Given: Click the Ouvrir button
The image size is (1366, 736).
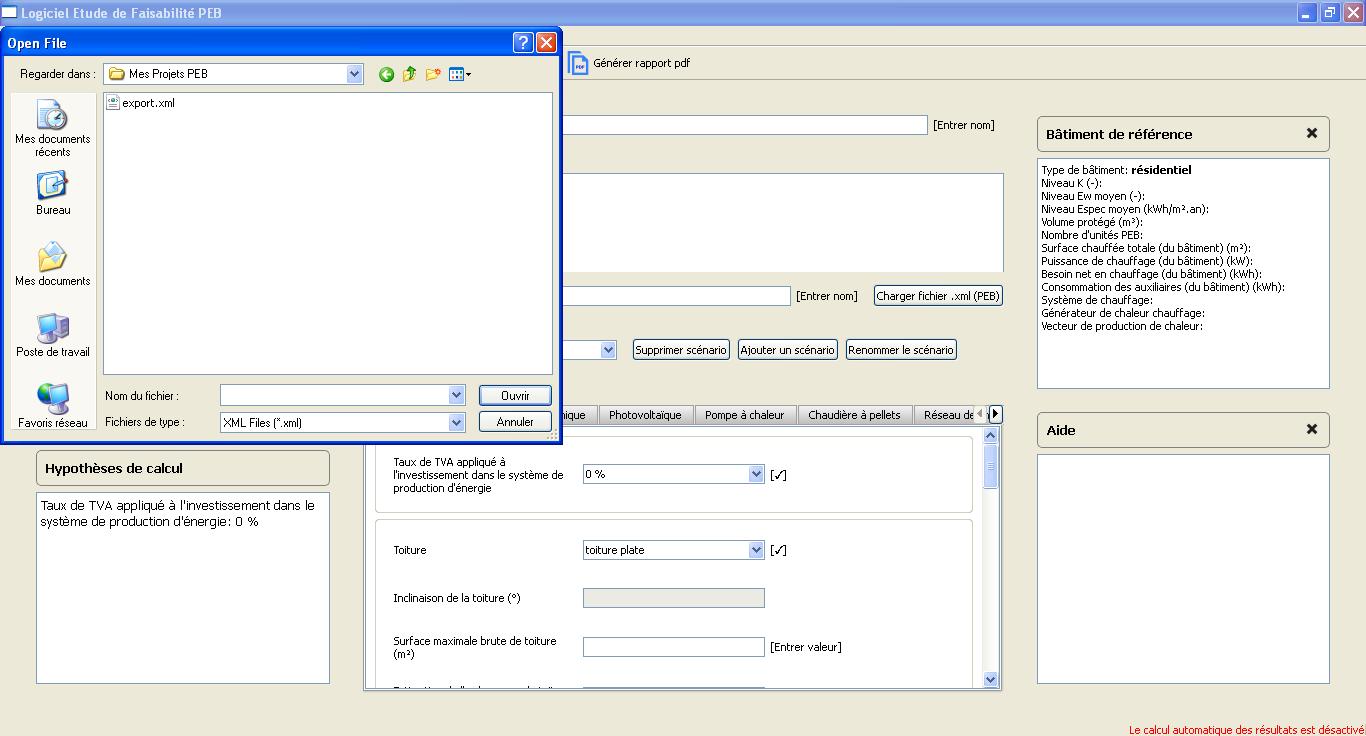Looking at the screenshot, I should 515,395.
